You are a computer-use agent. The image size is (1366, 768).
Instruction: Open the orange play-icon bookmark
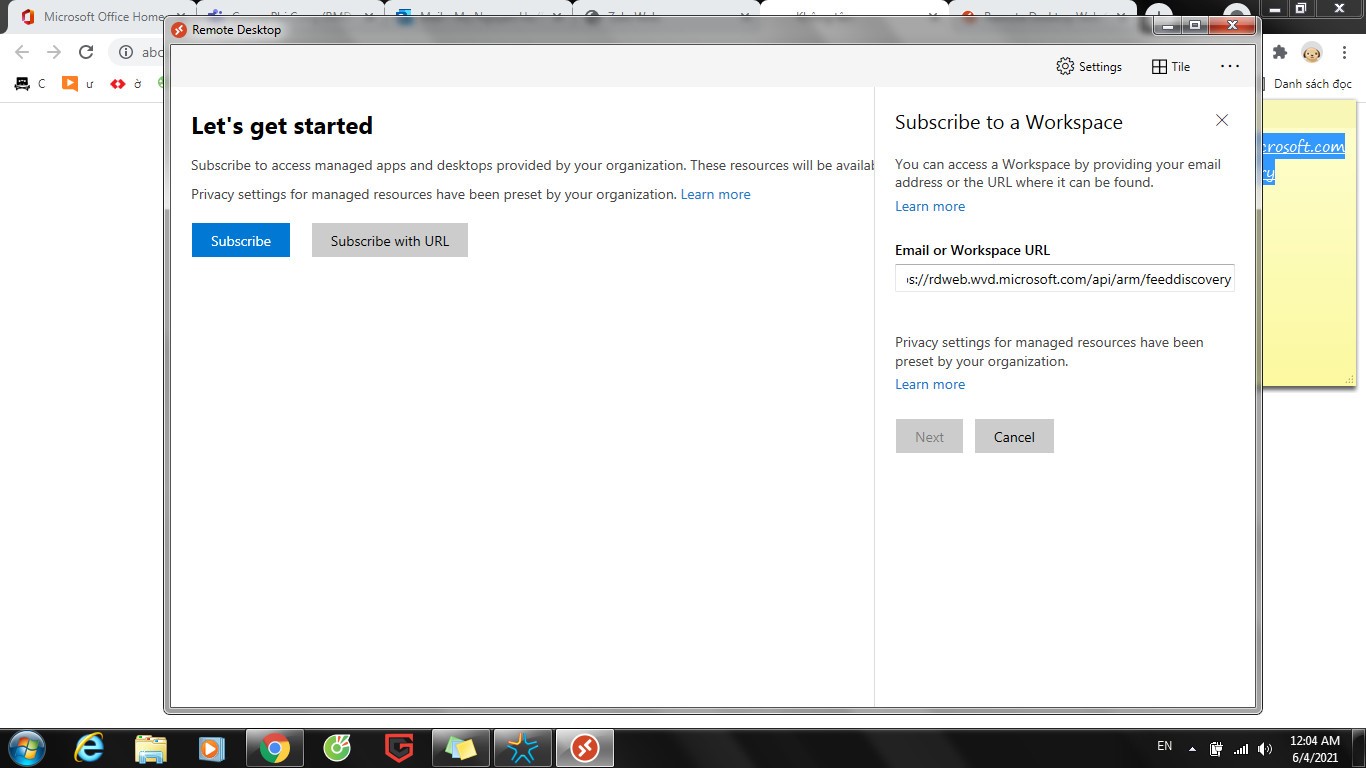tap(77, 84)
